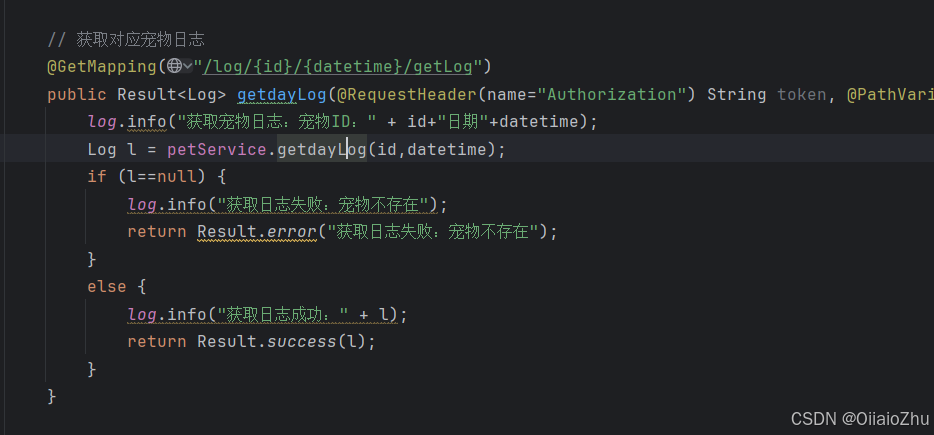Click the Result<Log> return type

click(172, 94)
